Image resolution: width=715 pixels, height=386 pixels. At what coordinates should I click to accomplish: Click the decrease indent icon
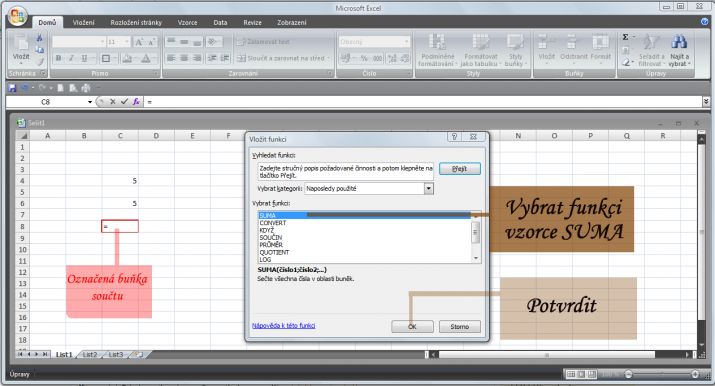click(x=212, y=58)
